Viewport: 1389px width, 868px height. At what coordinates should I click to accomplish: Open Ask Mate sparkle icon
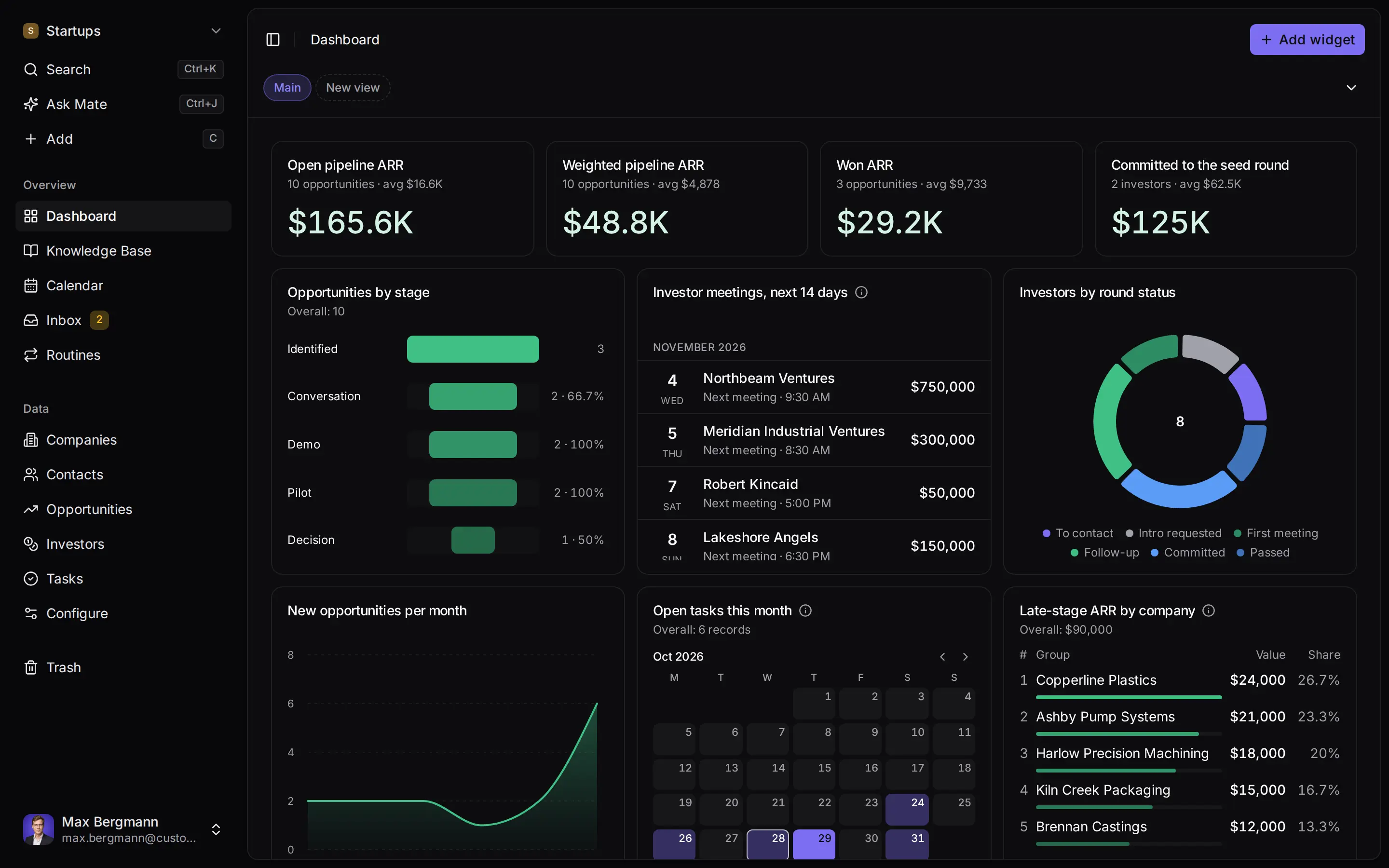(x=30, y=104)
